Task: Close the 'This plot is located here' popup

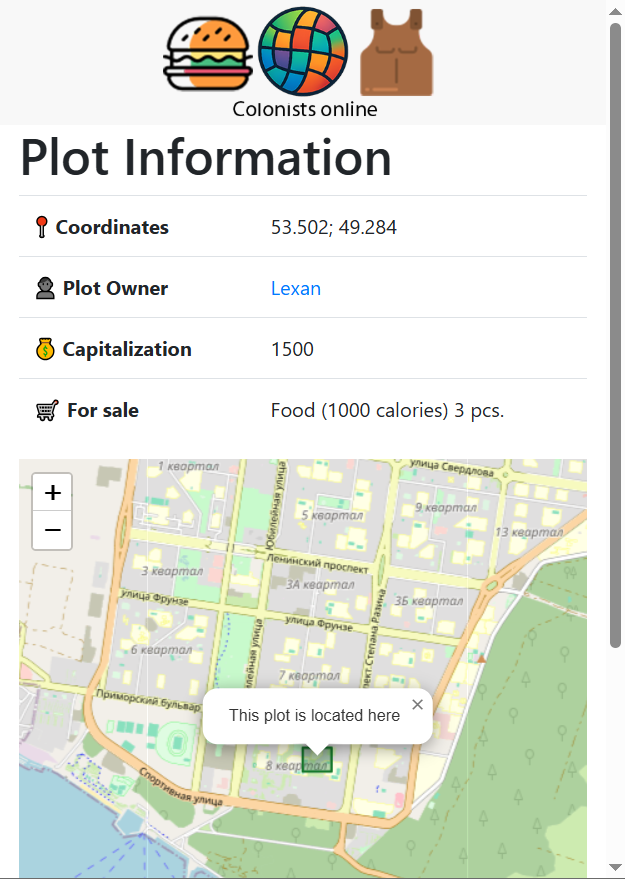Action: point(417,704)
